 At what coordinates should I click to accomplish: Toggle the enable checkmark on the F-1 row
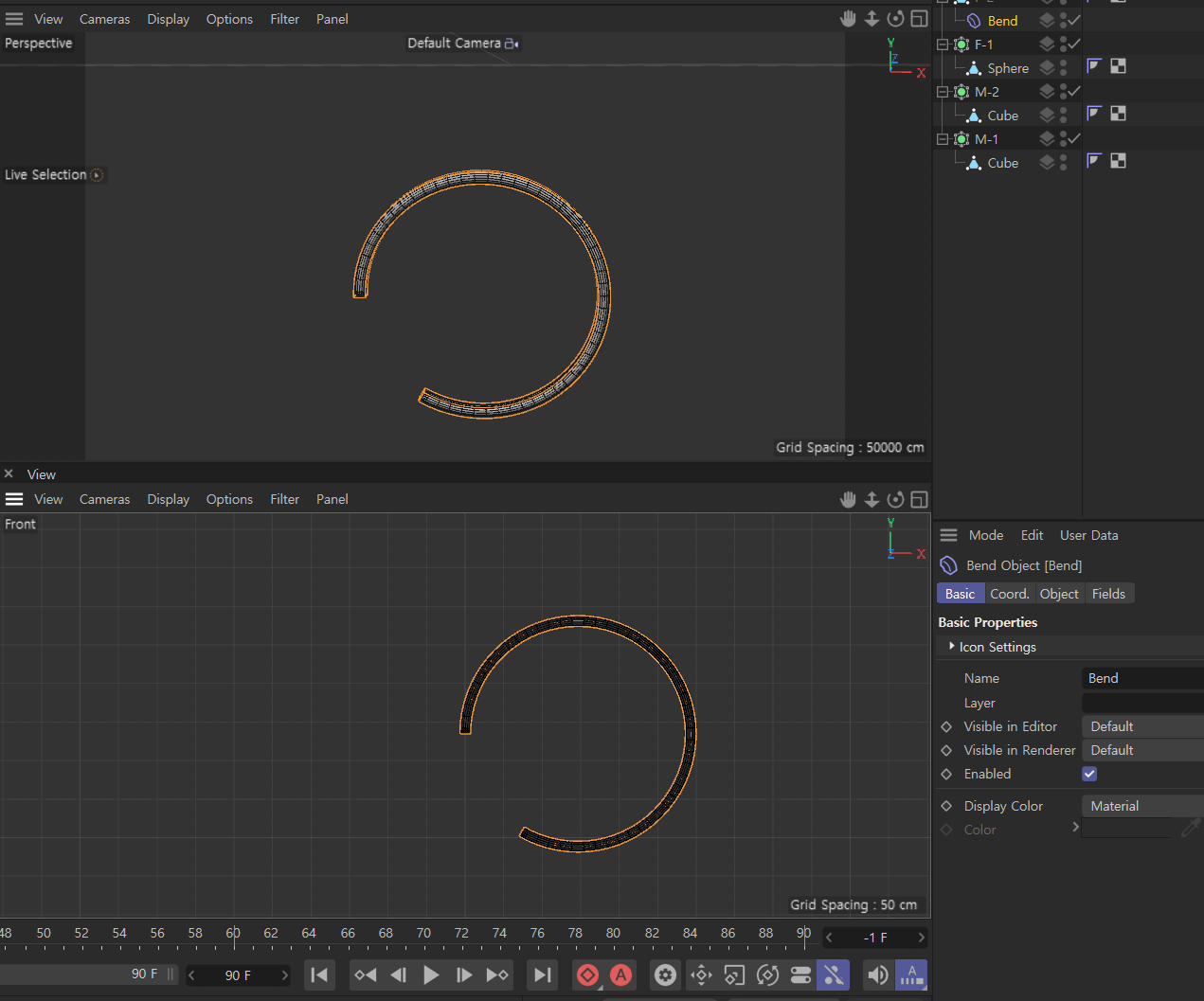[x=1074, y=44]
